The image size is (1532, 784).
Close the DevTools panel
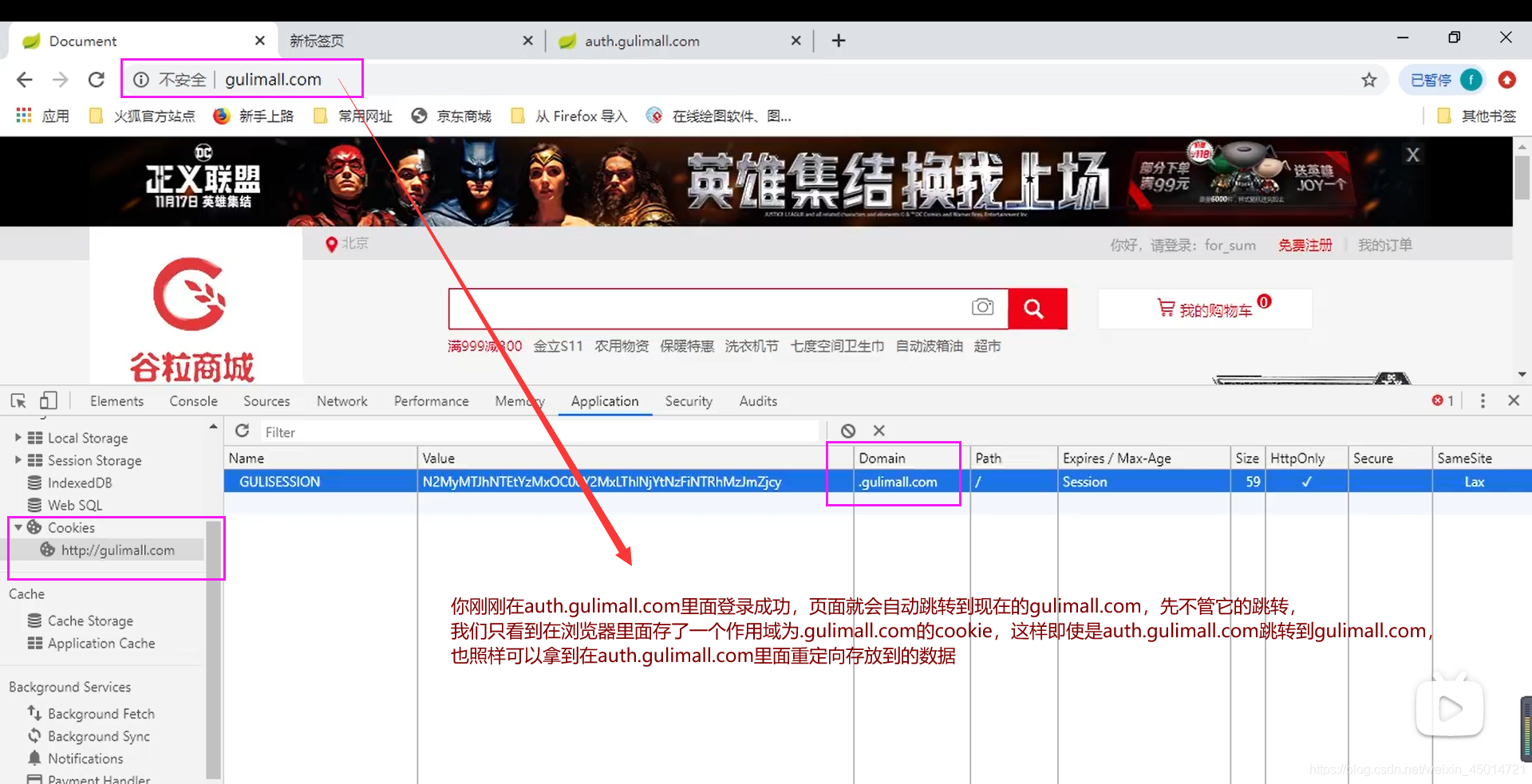click(1514, 401)
